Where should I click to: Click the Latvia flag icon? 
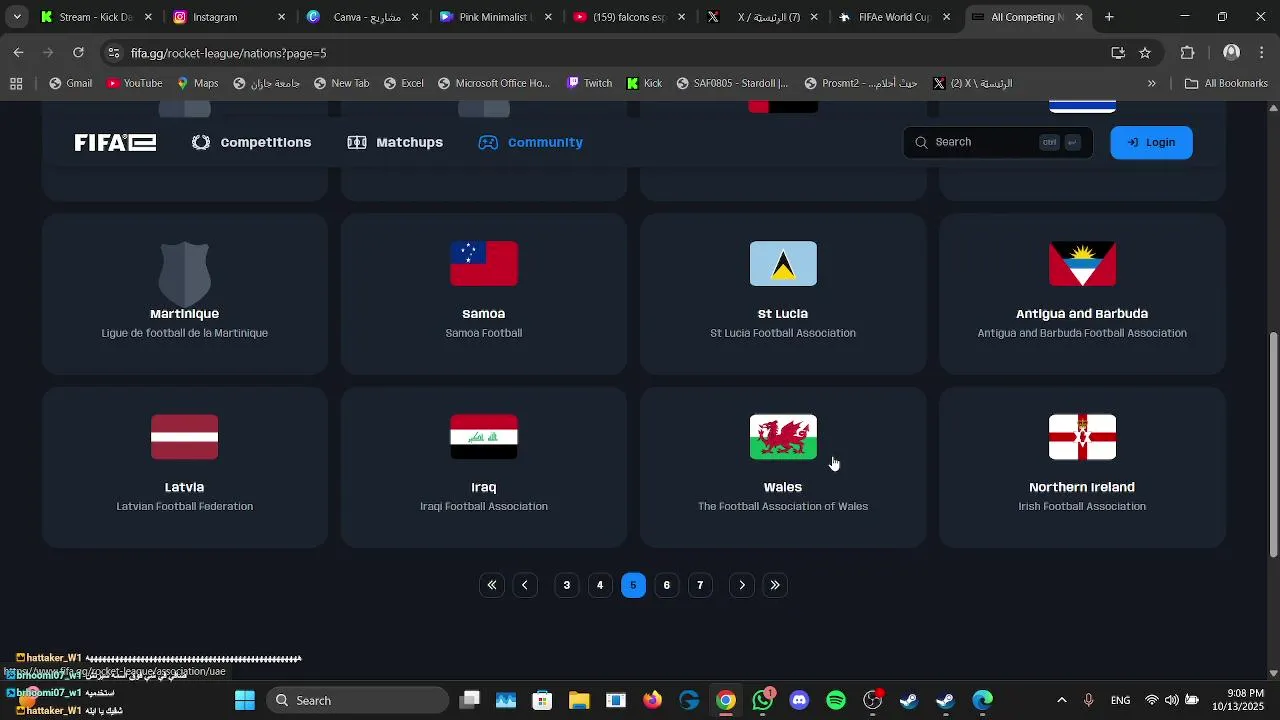pos(185,437)
